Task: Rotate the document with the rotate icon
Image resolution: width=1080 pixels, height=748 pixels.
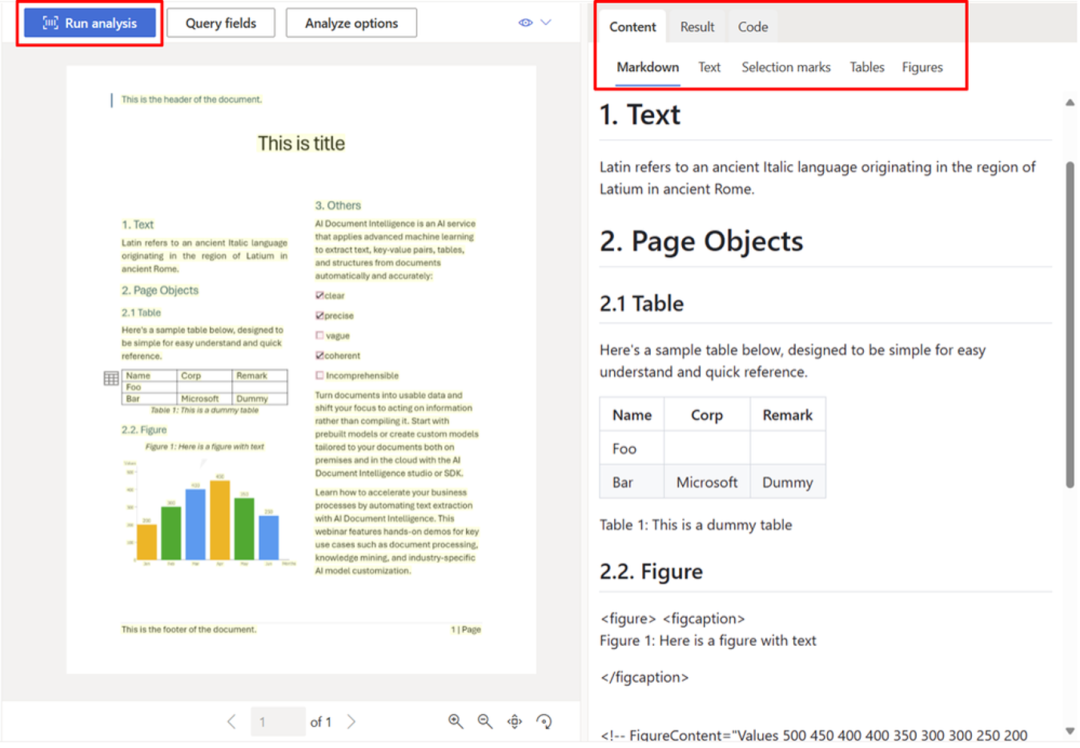Action: tap(544, 721)
